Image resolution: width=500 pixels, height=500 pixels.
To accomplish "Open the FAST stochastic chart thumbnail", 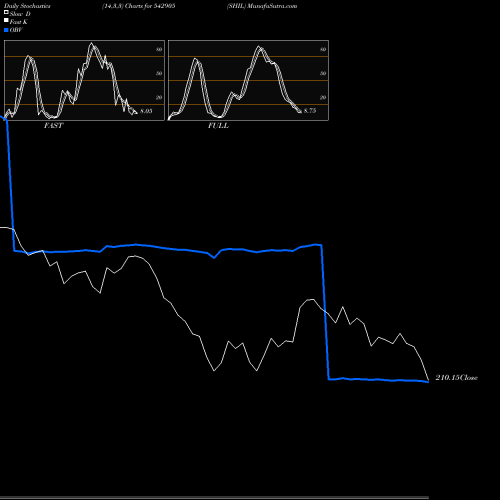I will 84,80.
